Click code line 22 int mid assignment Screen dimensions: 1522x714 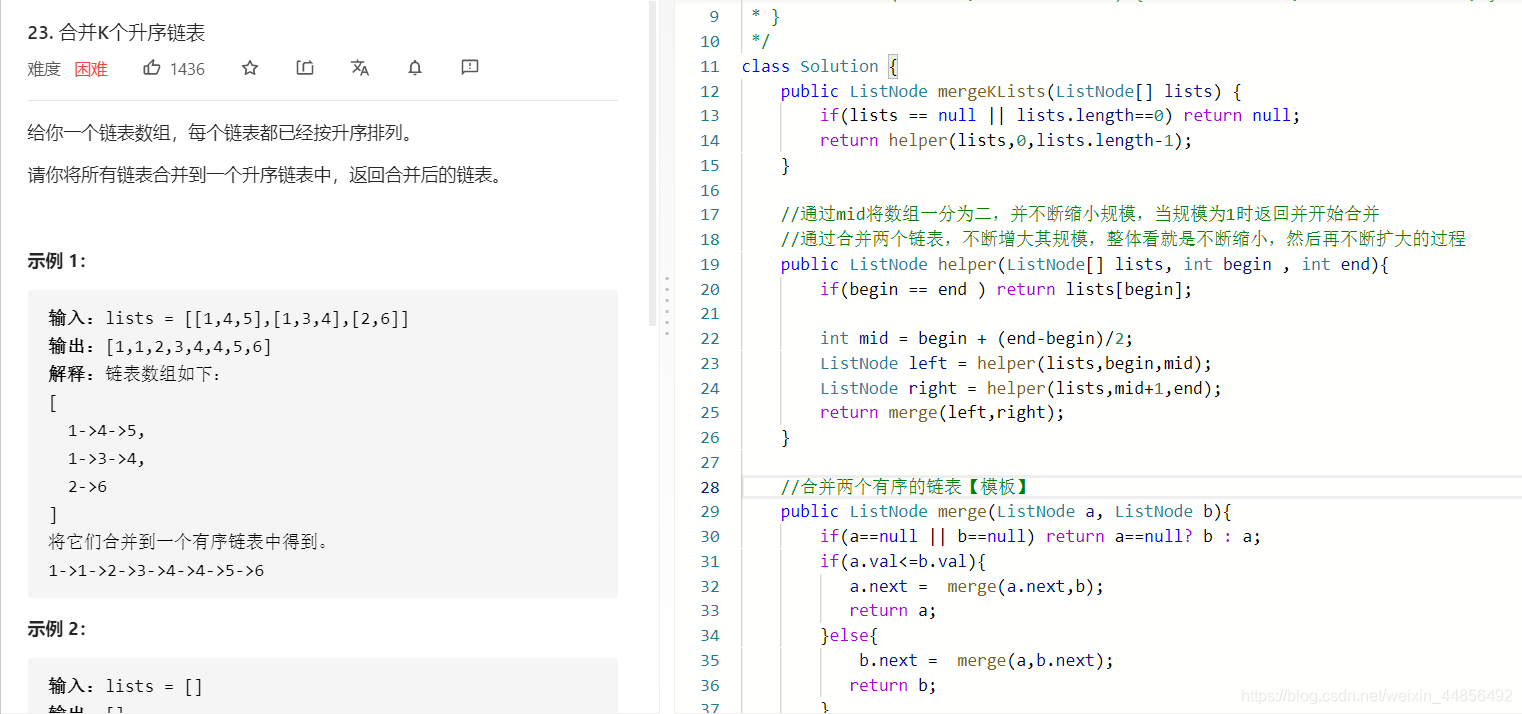click(x=976, y=338)
